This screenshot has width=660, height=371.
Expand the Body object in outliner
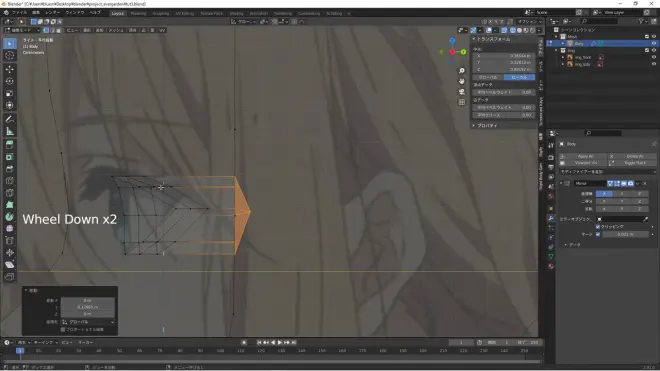click(x=563, y=43)
